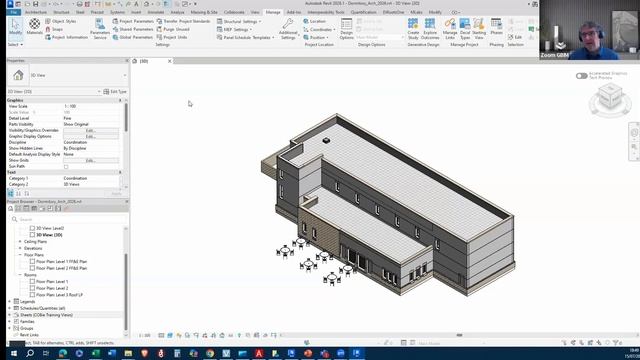Screen dimensions: 640x360
Task: Open the Structural Settings dropdown
Action: 239,21
